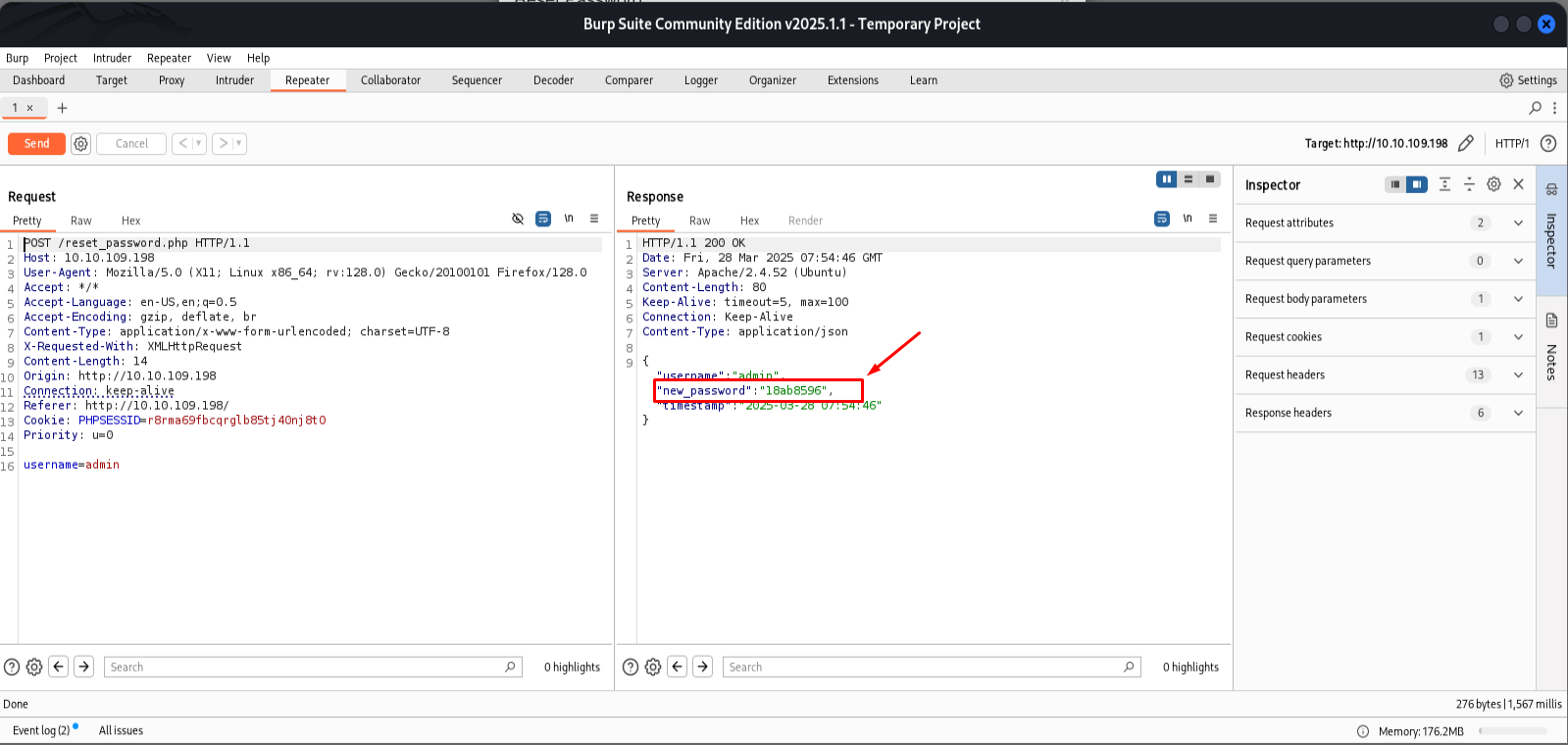Open Request search settings gear
This screenshot has width=1568, height=745.
34,668
